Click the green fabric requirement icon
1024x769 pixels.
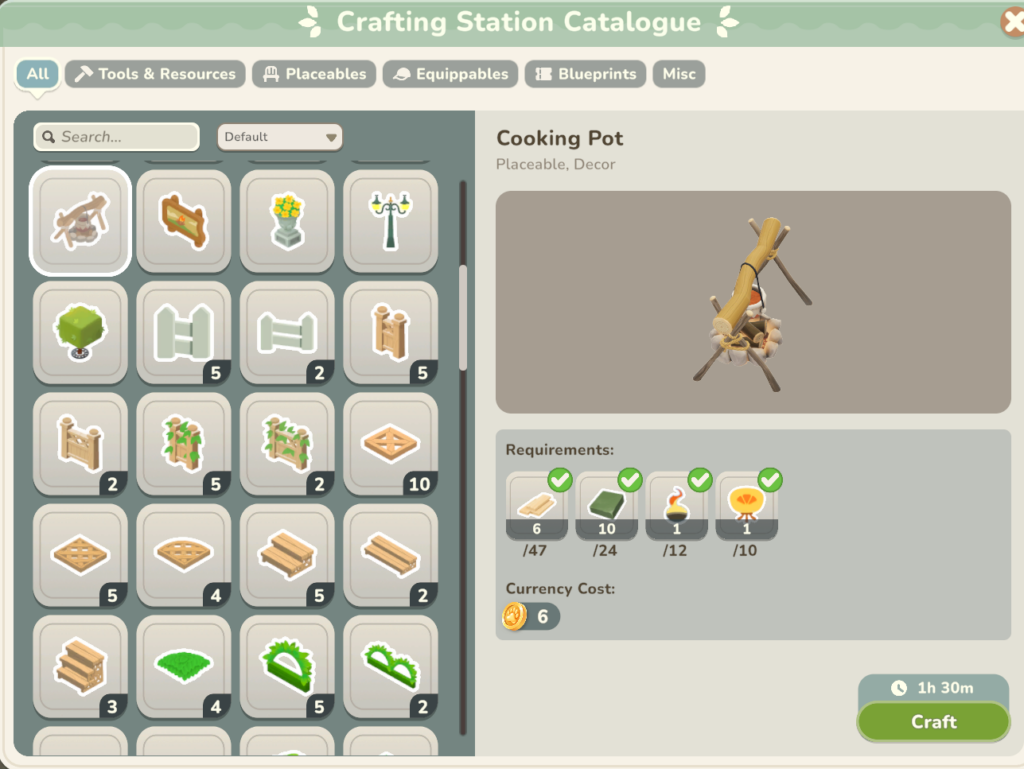(607, 505)
